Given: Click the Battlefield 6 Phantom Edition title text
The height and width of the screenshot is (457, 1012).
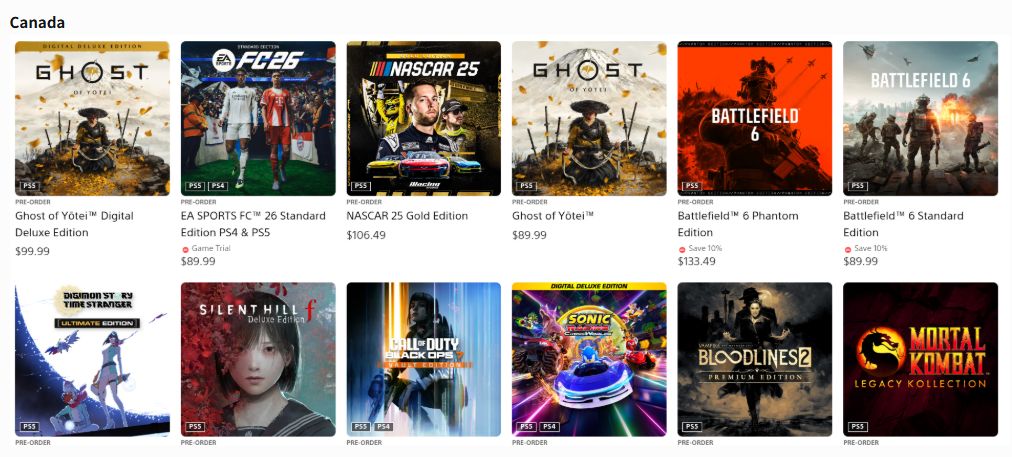Looking at the screenshot, I should pyautogui.click(x=738, y=224).
